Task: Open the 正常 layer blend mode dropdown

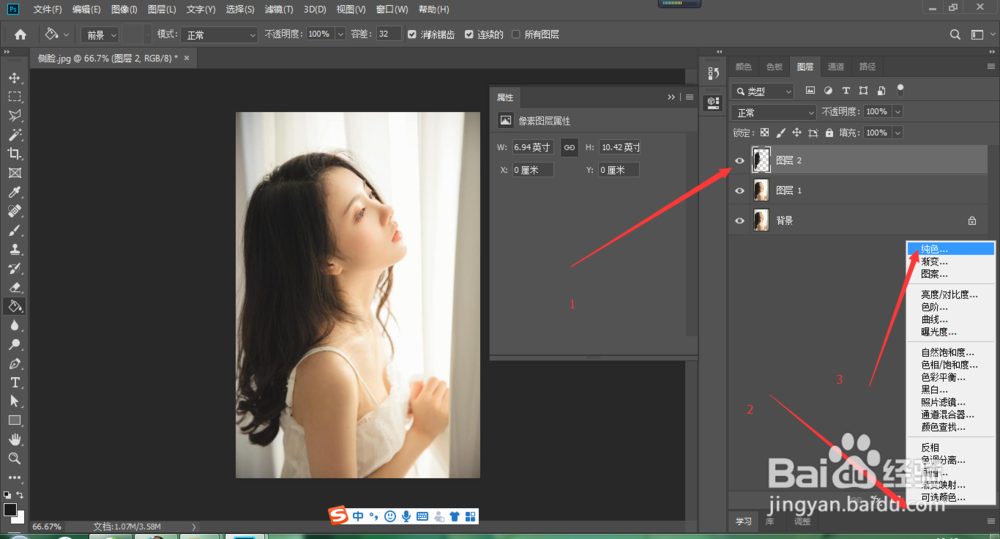Action: pos(773,112)
